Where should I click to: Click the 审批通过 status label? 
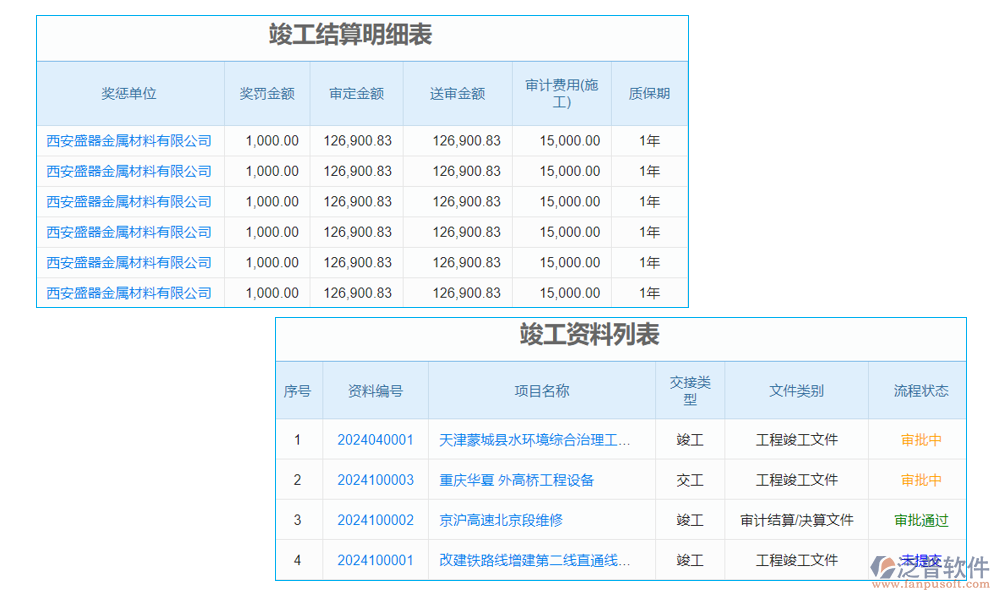[x=918, y=520]
